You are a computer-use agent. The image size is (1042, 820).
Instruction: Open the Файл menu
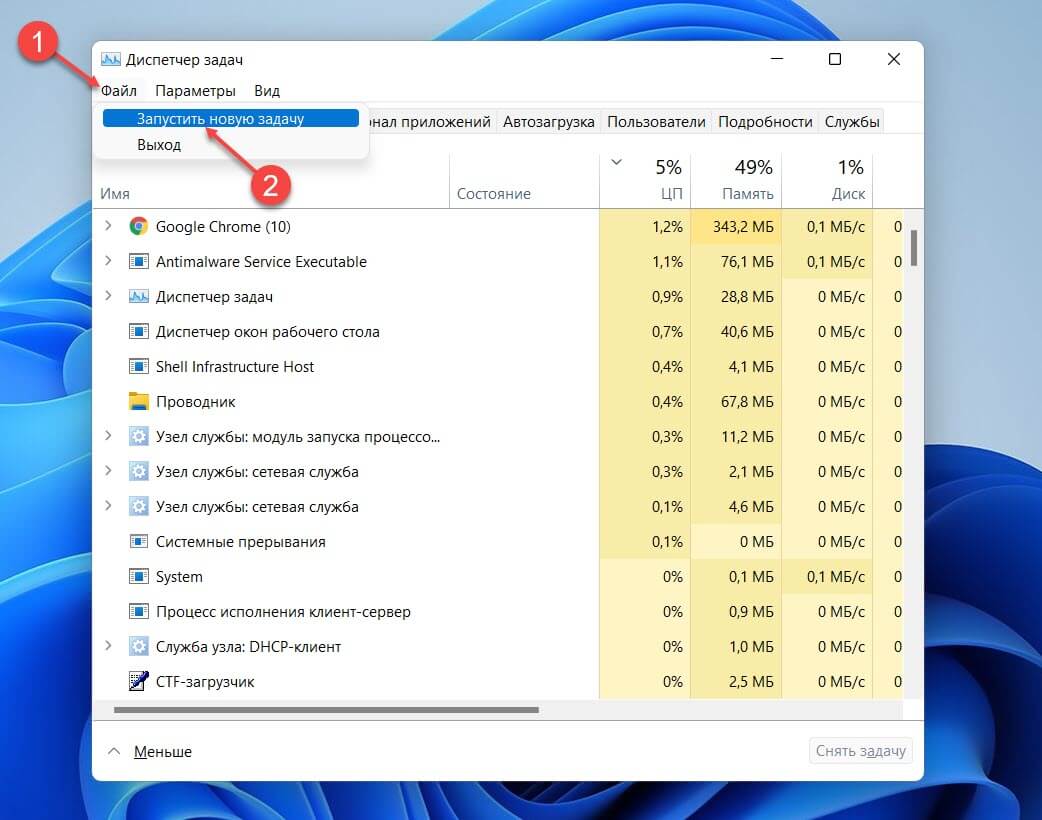tap(118, 90)
